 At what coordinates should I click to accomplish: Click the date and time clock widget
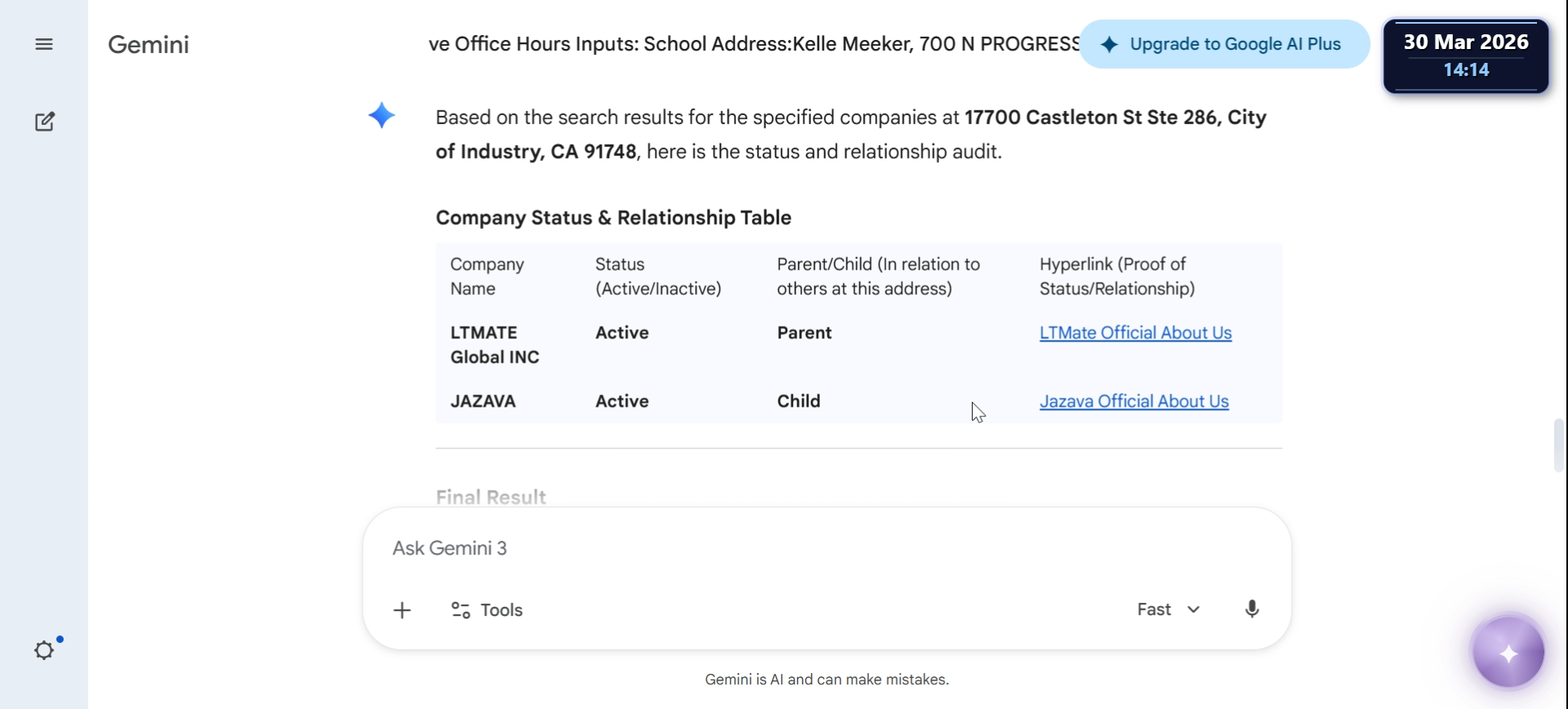[1465, 56]
